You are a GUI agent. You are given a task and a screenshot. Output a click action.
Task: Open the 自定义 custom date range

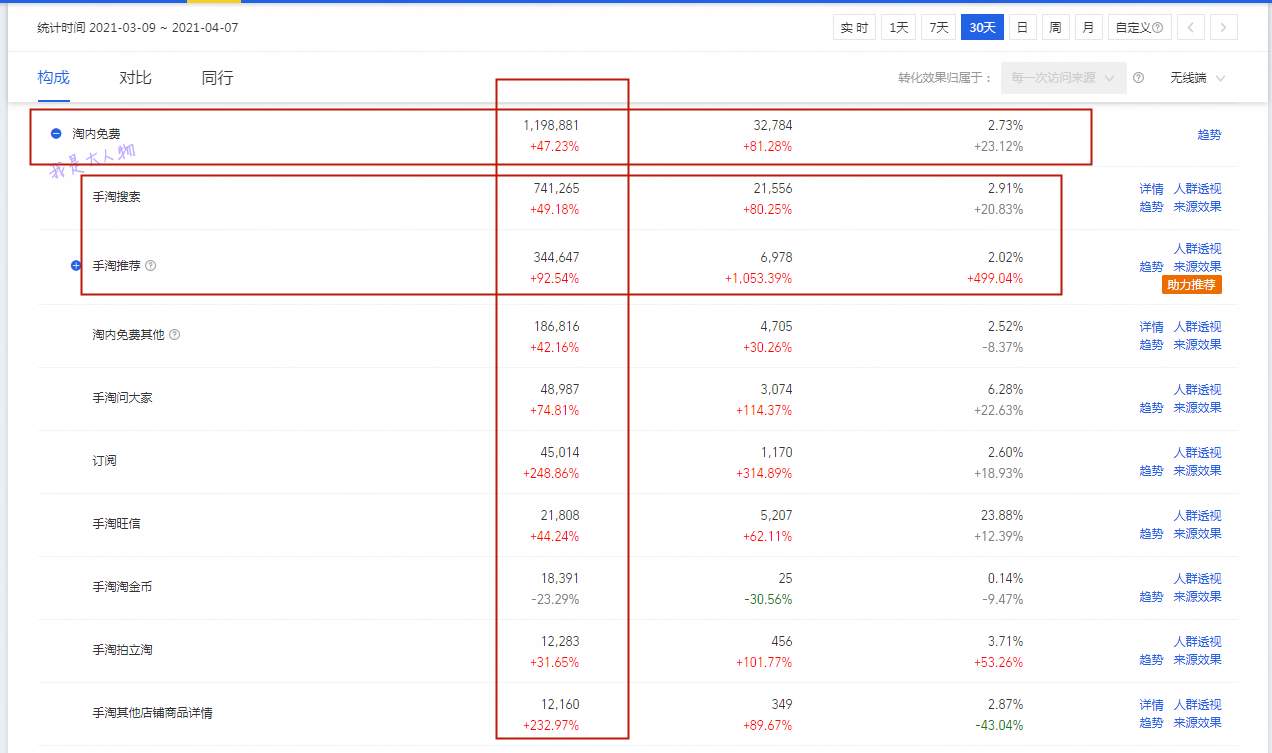click(1139, 27)
